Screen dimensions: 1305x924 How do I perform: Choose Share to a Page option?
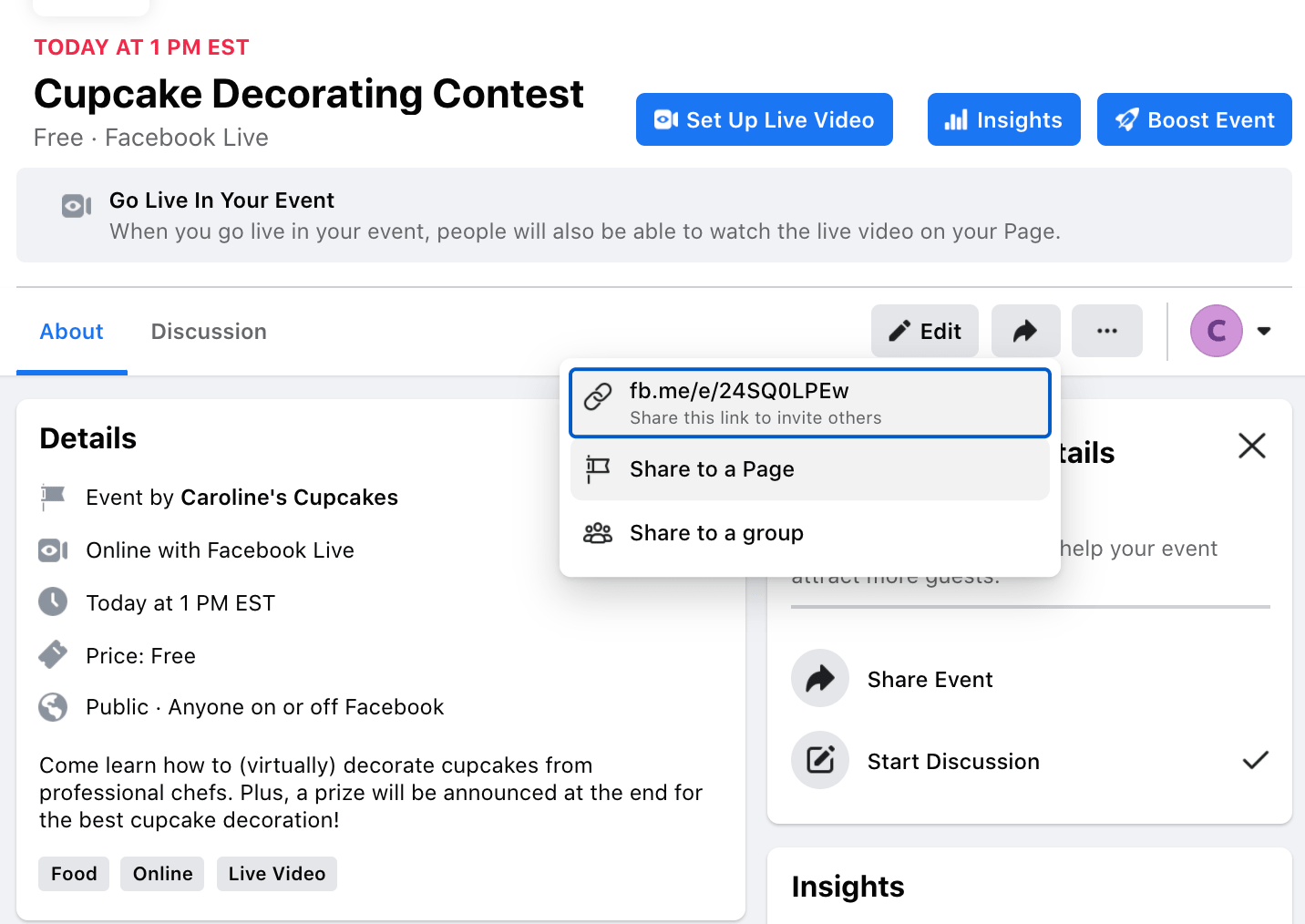click(x=712, y=469)
